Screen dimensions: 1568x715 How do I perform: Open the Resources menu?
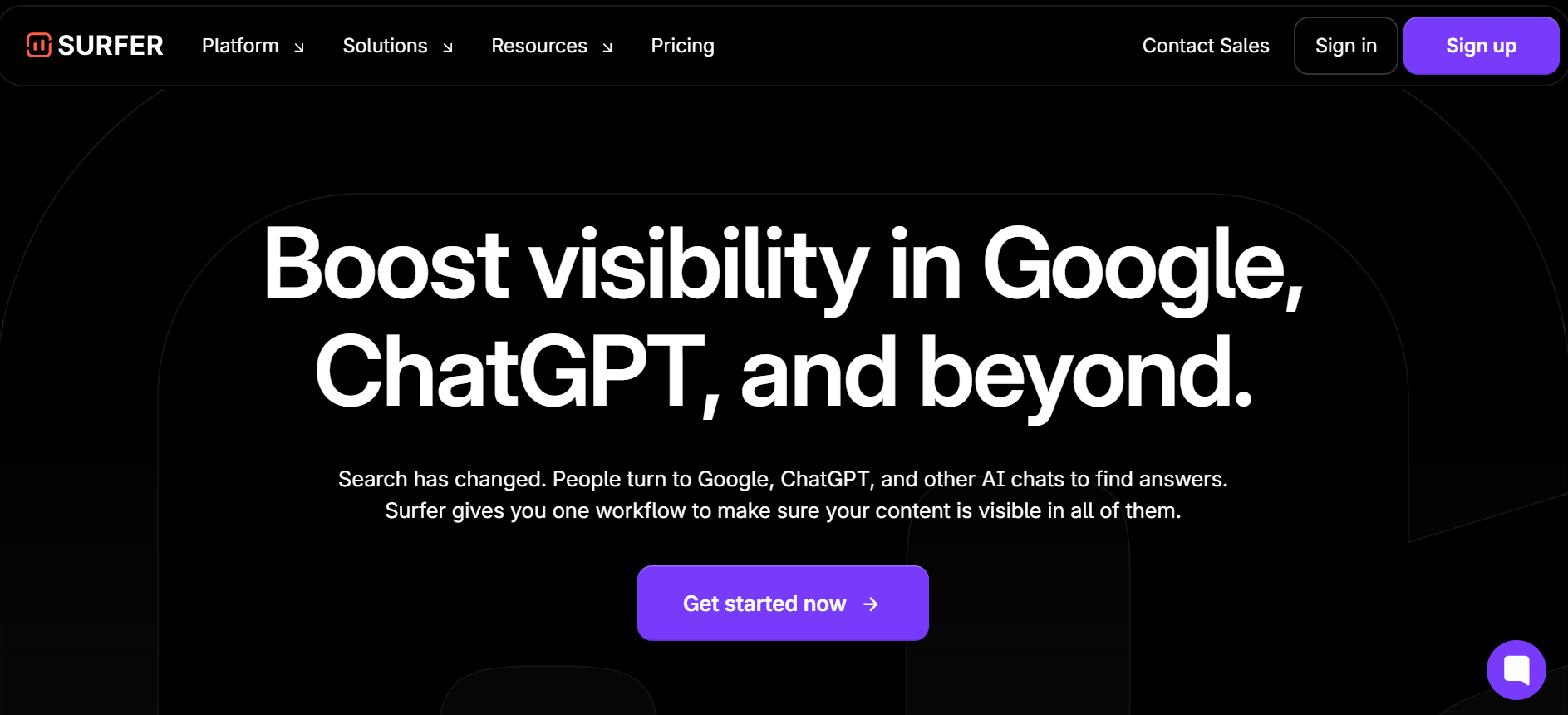click(x=538, y=46)
